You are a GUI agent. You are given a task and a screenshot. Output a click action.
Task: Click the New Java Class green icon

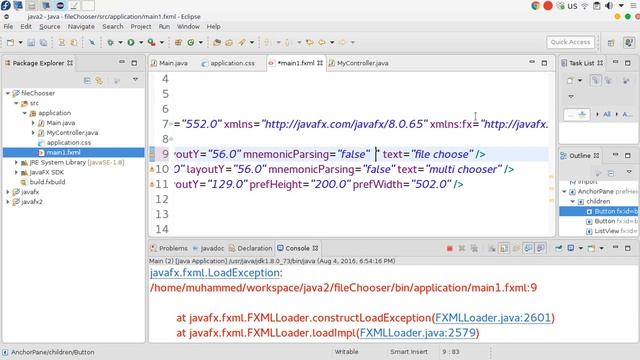191,42
